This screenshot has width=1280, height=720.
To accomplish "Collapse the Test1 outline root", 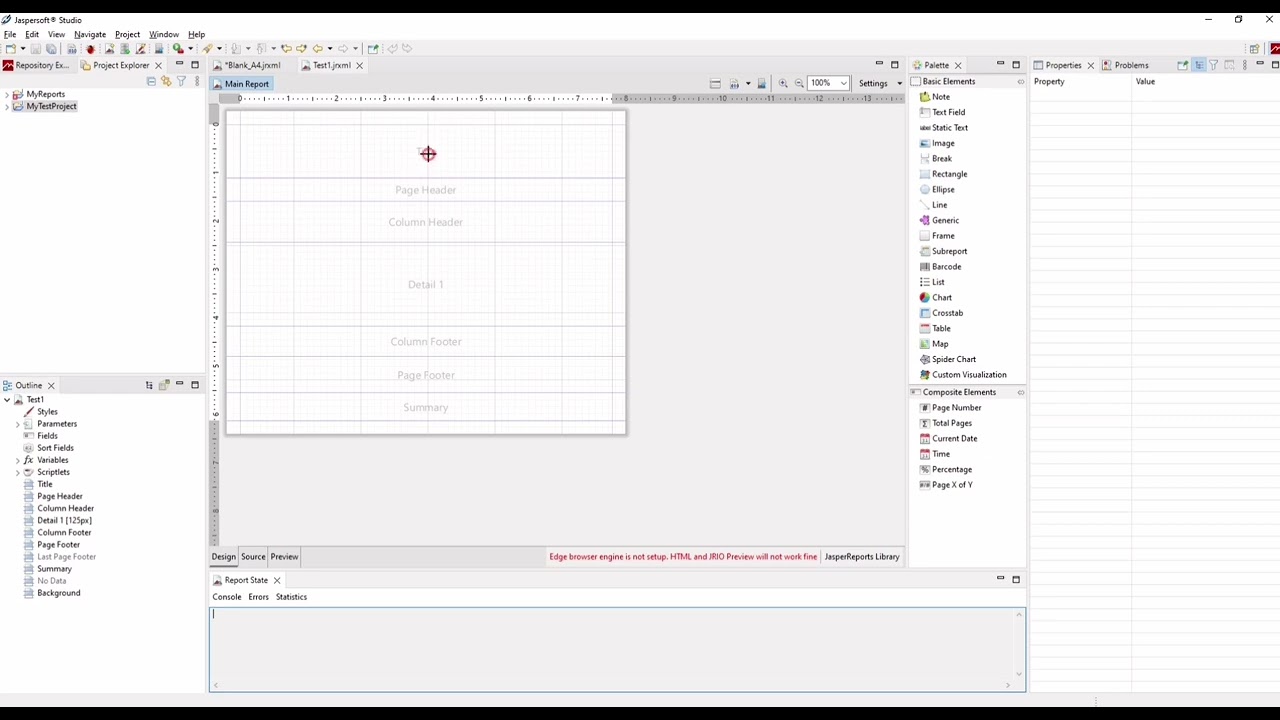I will [7, 400].
